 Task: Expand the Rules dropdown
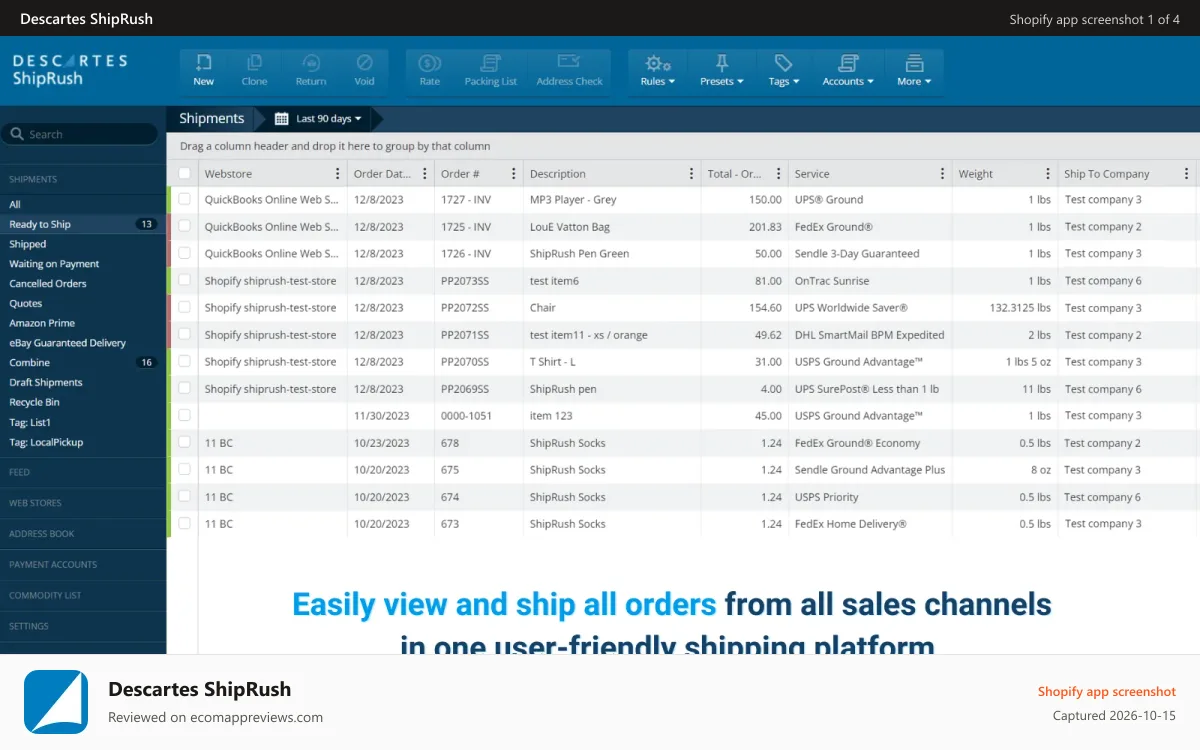point(657,71)
